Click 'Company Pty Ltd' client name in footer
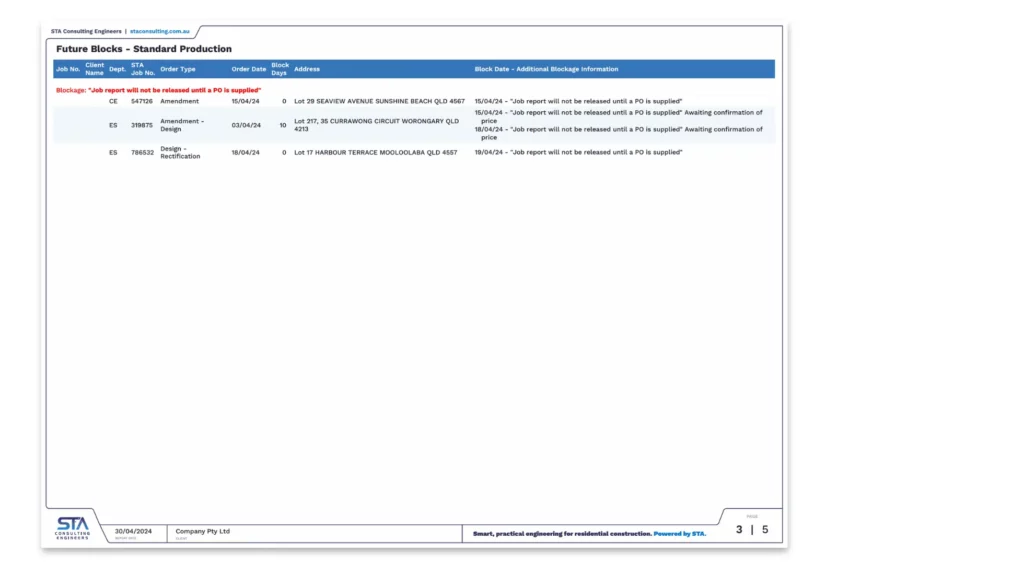This screenshot has width=1024, height=576. [202, 531]
